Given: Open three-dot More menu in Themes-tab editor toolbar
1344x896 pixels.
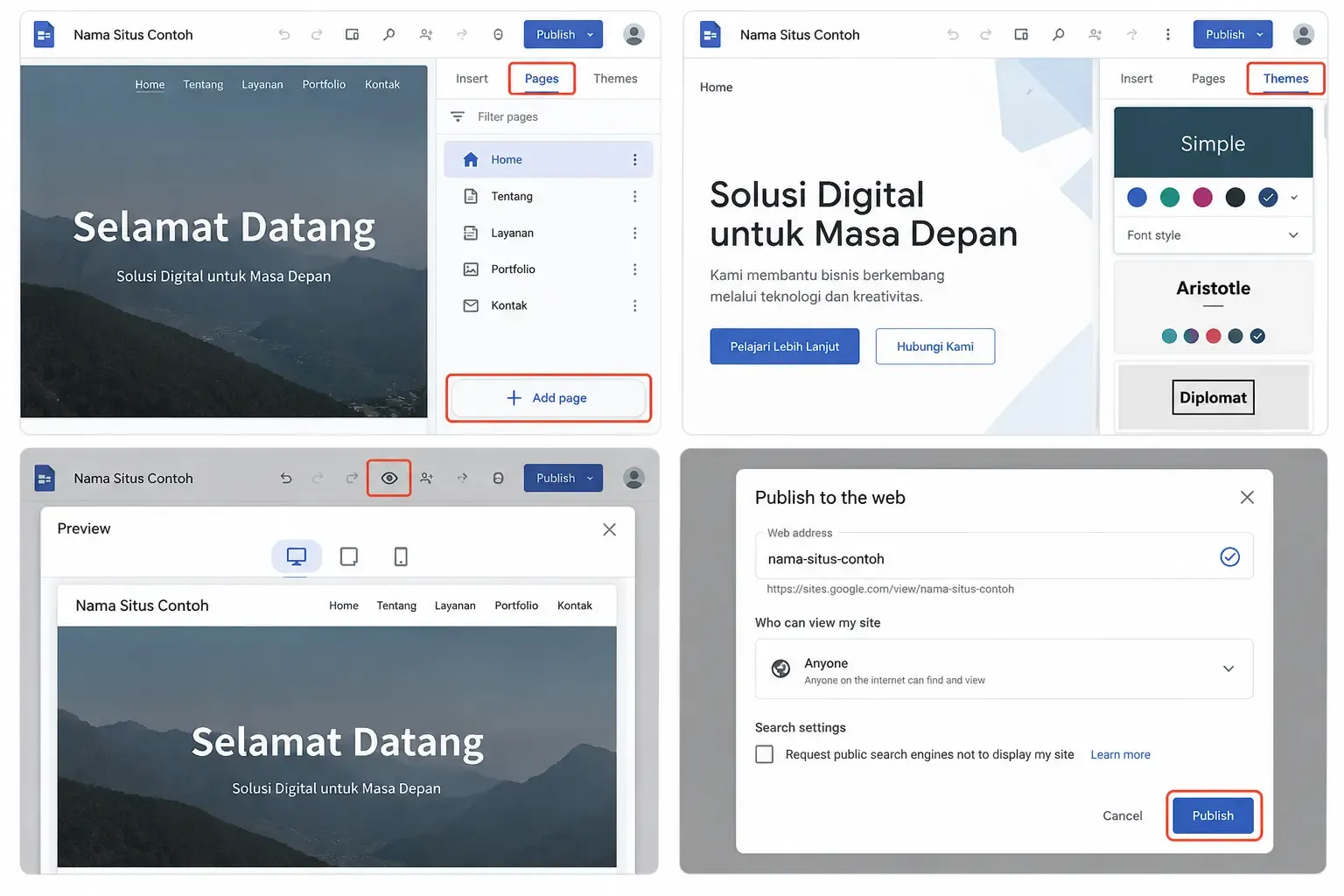Looking at the screenshot, I should 1167,35.
